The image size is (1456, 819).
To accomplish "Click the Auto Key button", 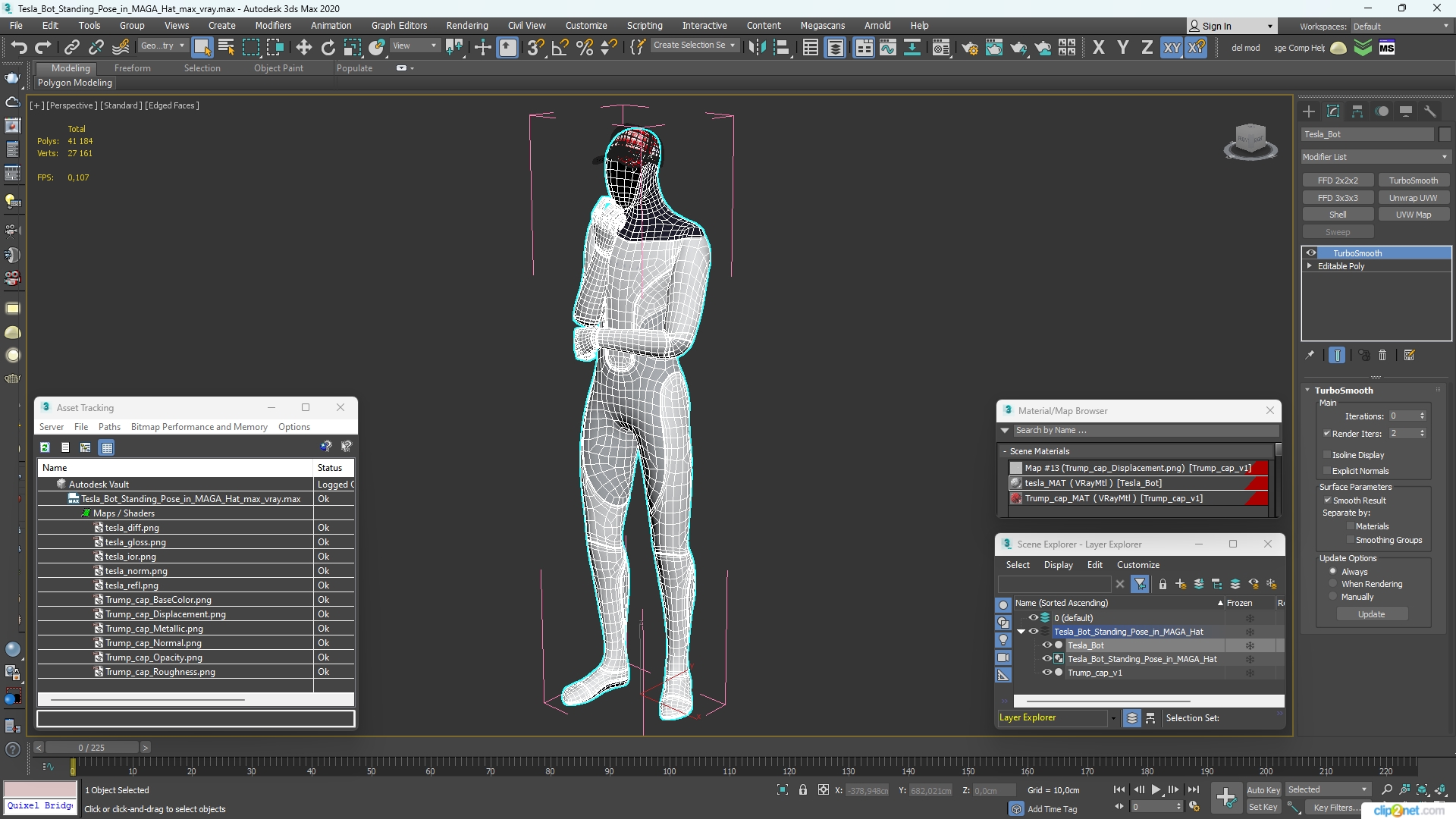I will [x=1263, y=790].
